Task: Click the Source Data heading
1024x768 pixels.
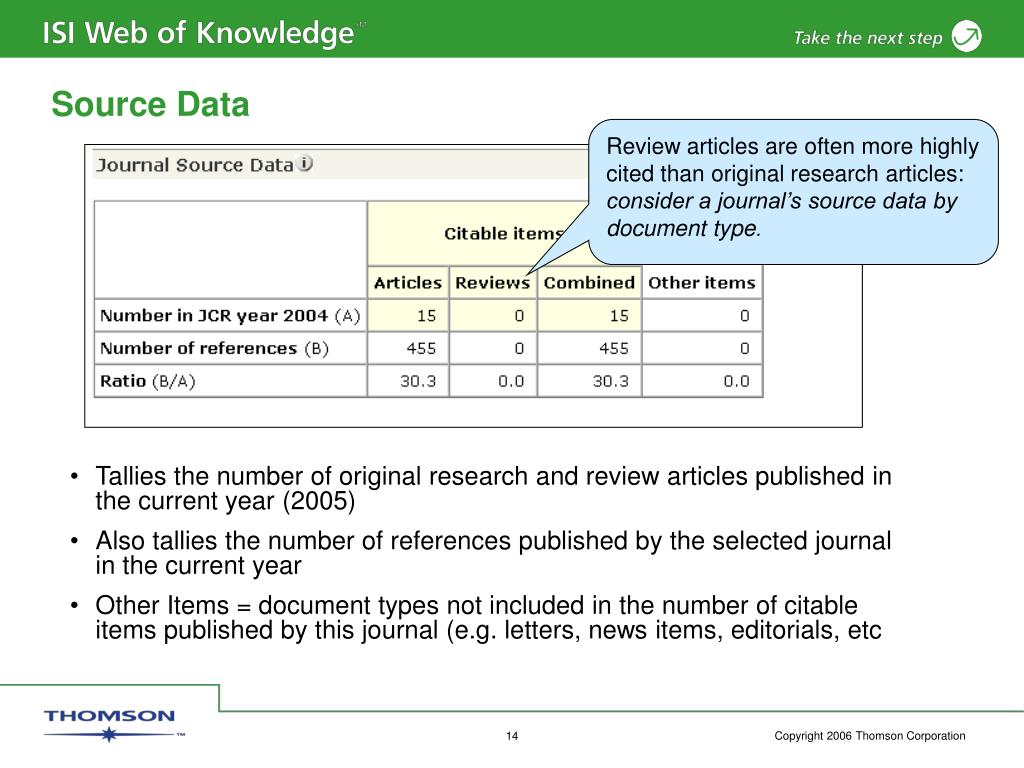Action: pos(150,104)
